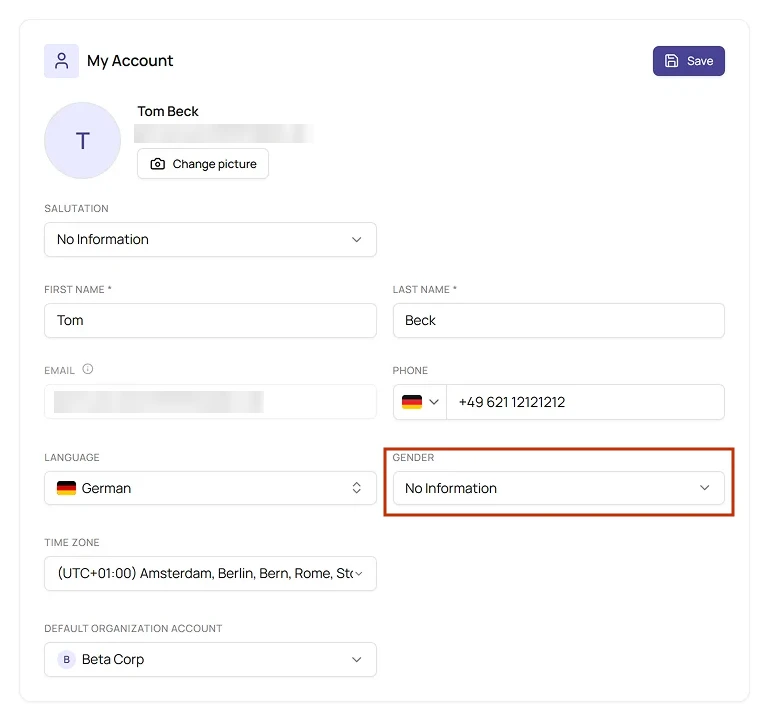Click the phone number field
The height and width of the screenshot is (722, 770).
[585, 402]
